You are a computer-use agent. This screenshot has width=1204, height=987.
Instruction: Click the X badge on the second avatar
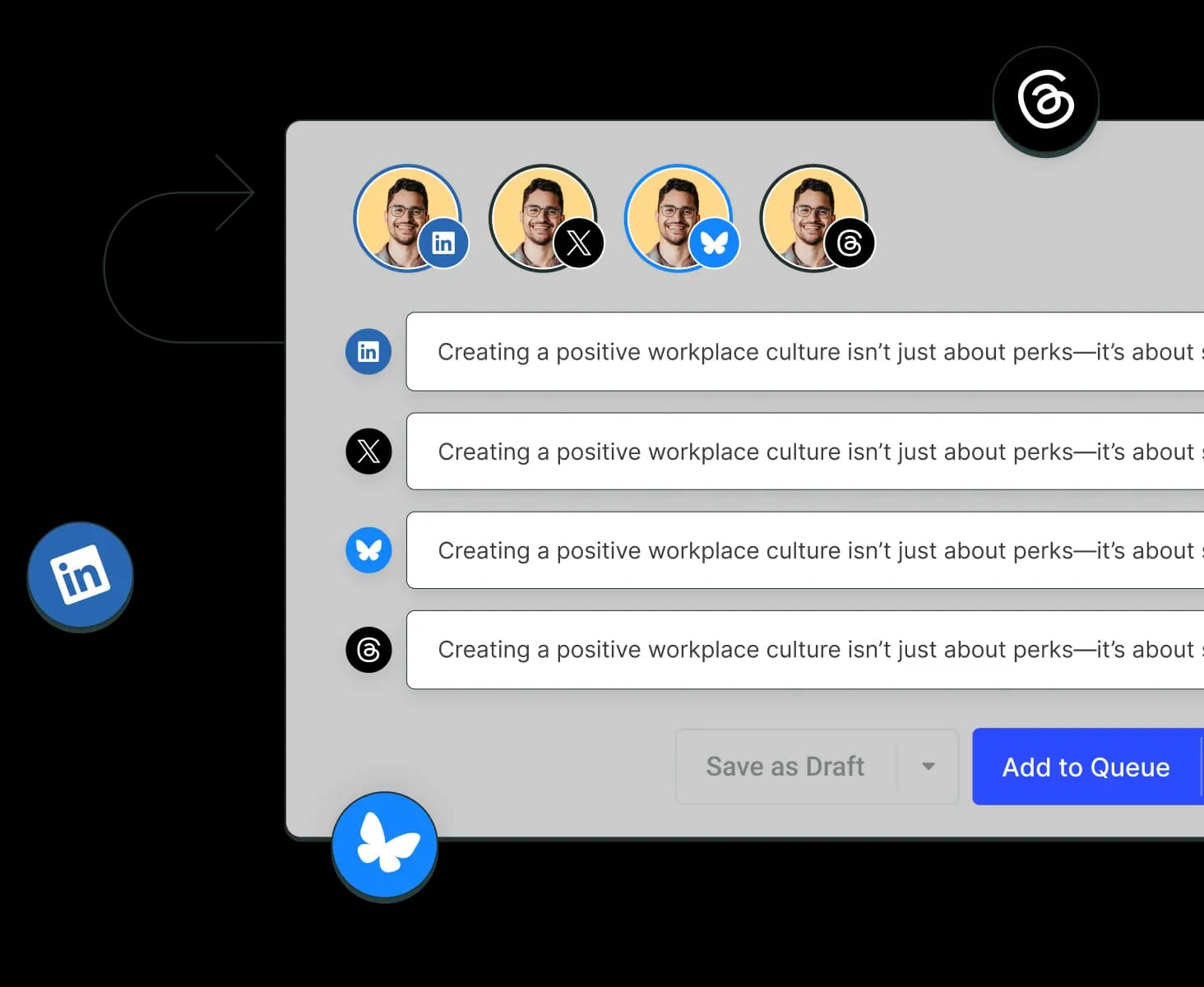pyautogui.click(x=580, y=242)
